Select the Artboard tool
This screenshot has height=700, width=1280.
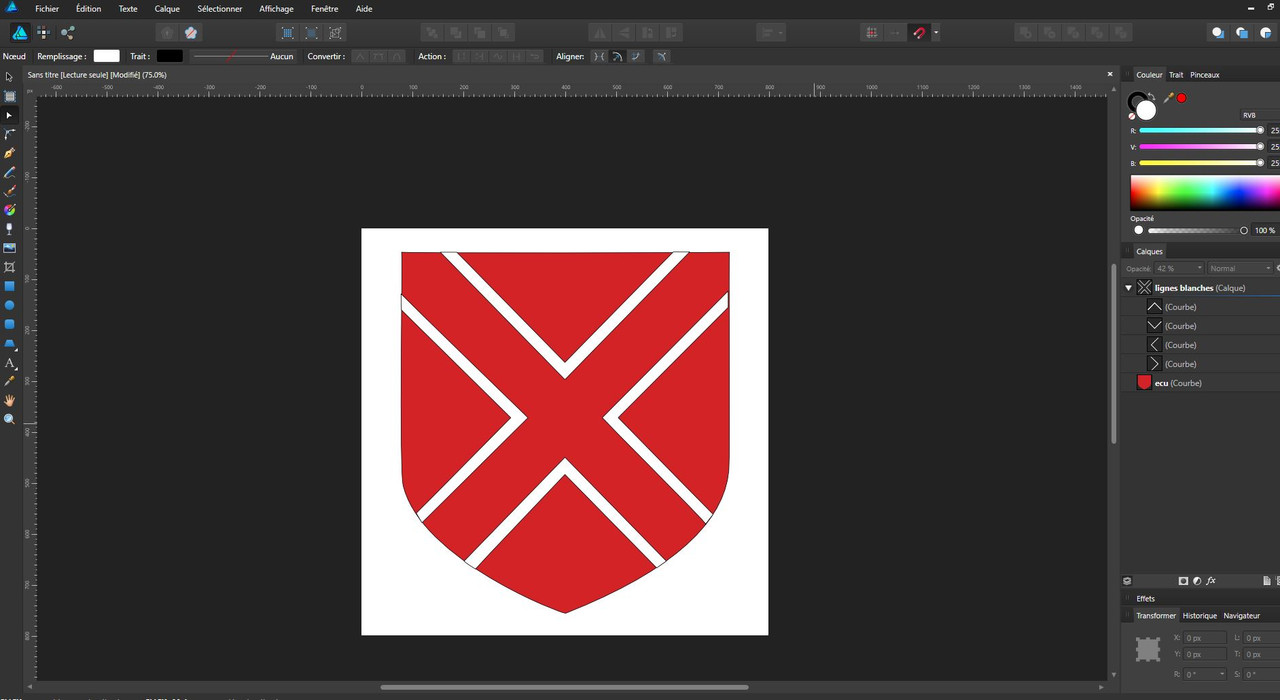pos(9,96)
